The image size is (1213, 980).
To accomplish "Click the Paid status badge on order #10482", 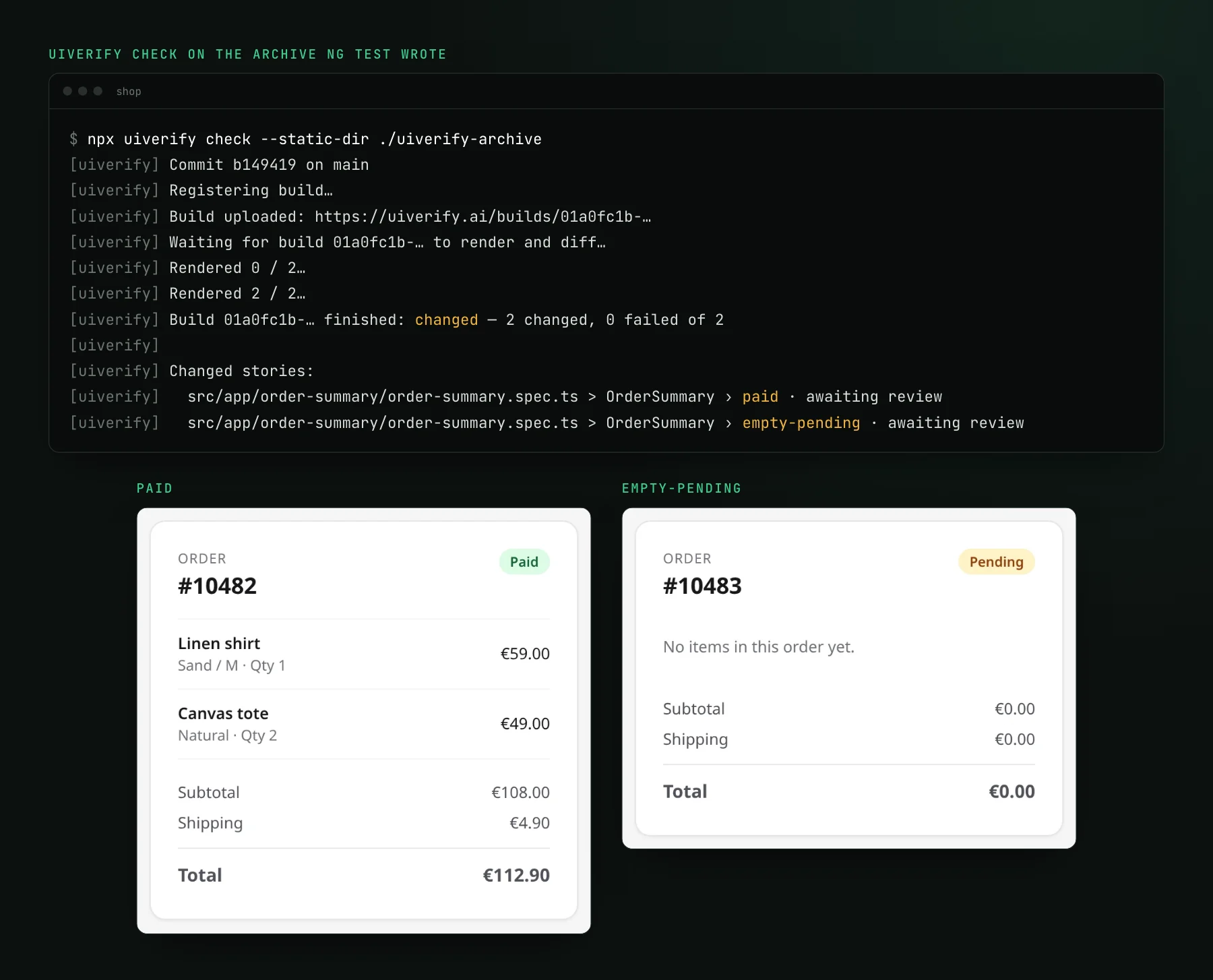I will point(524,561).
